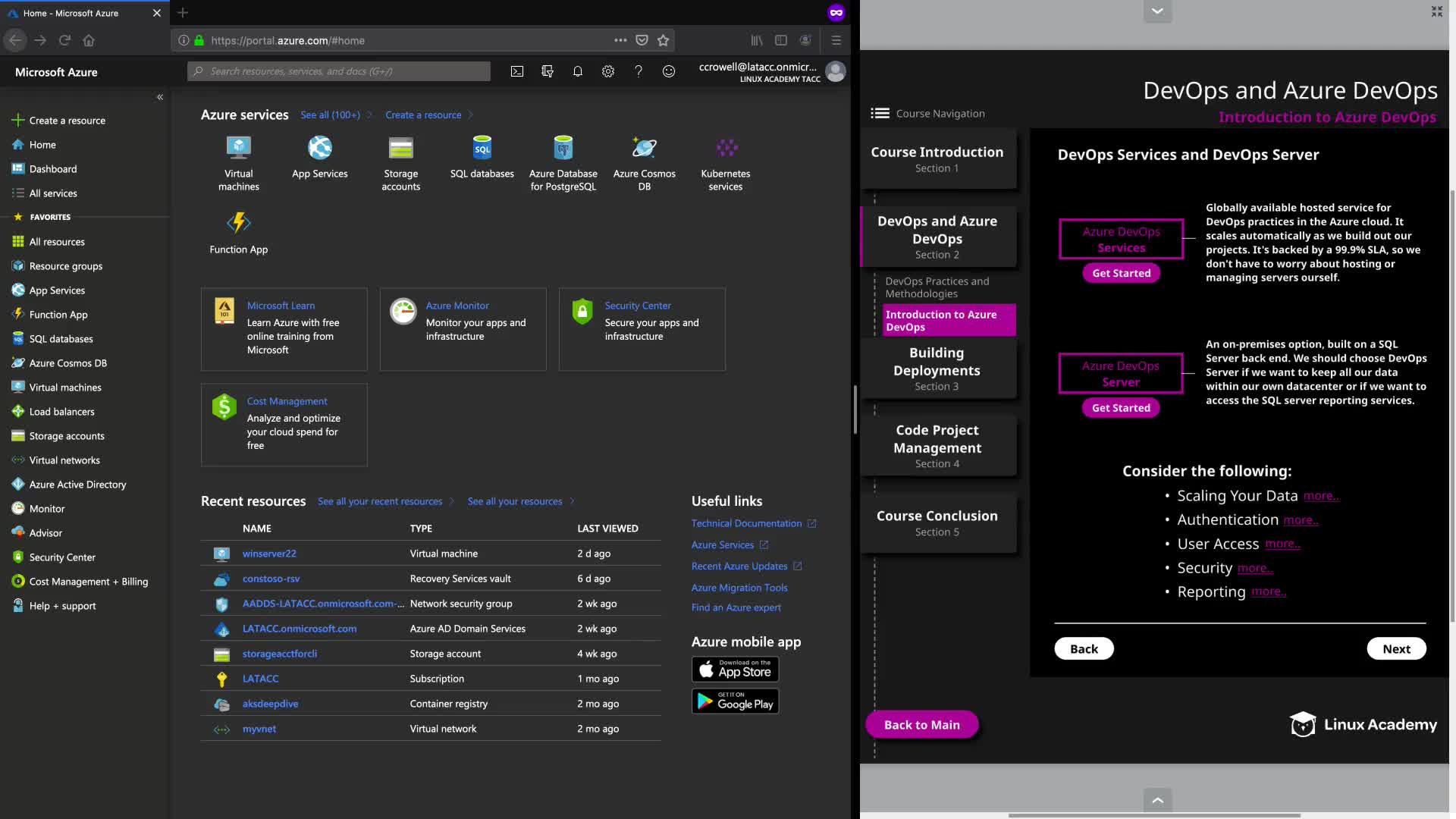
Task: Select Building Deployments Section 3
Action: [937, 369]
